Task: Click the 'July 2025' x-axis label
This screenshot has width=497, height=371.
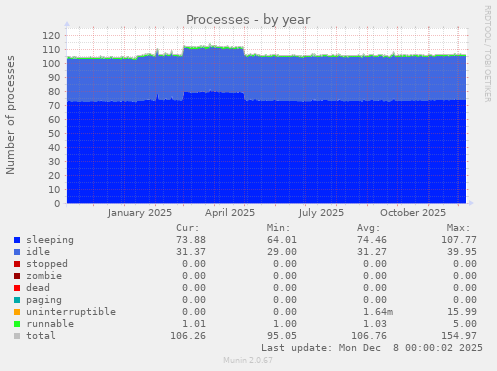Action: coord(321,213)
